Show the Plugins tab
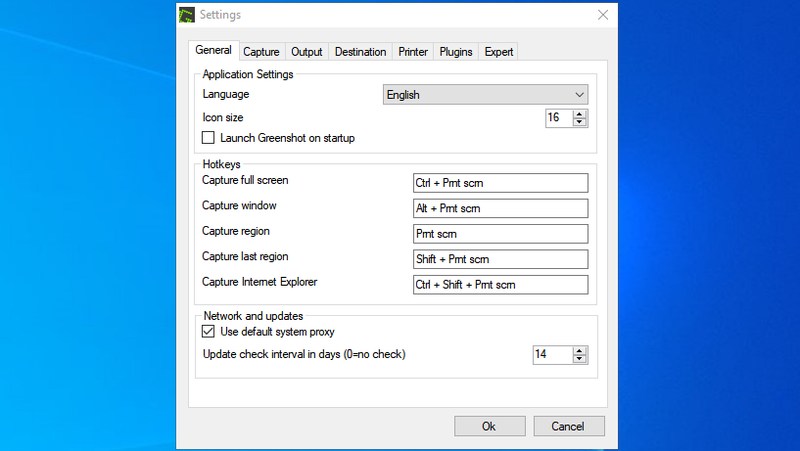 [455, 52]
